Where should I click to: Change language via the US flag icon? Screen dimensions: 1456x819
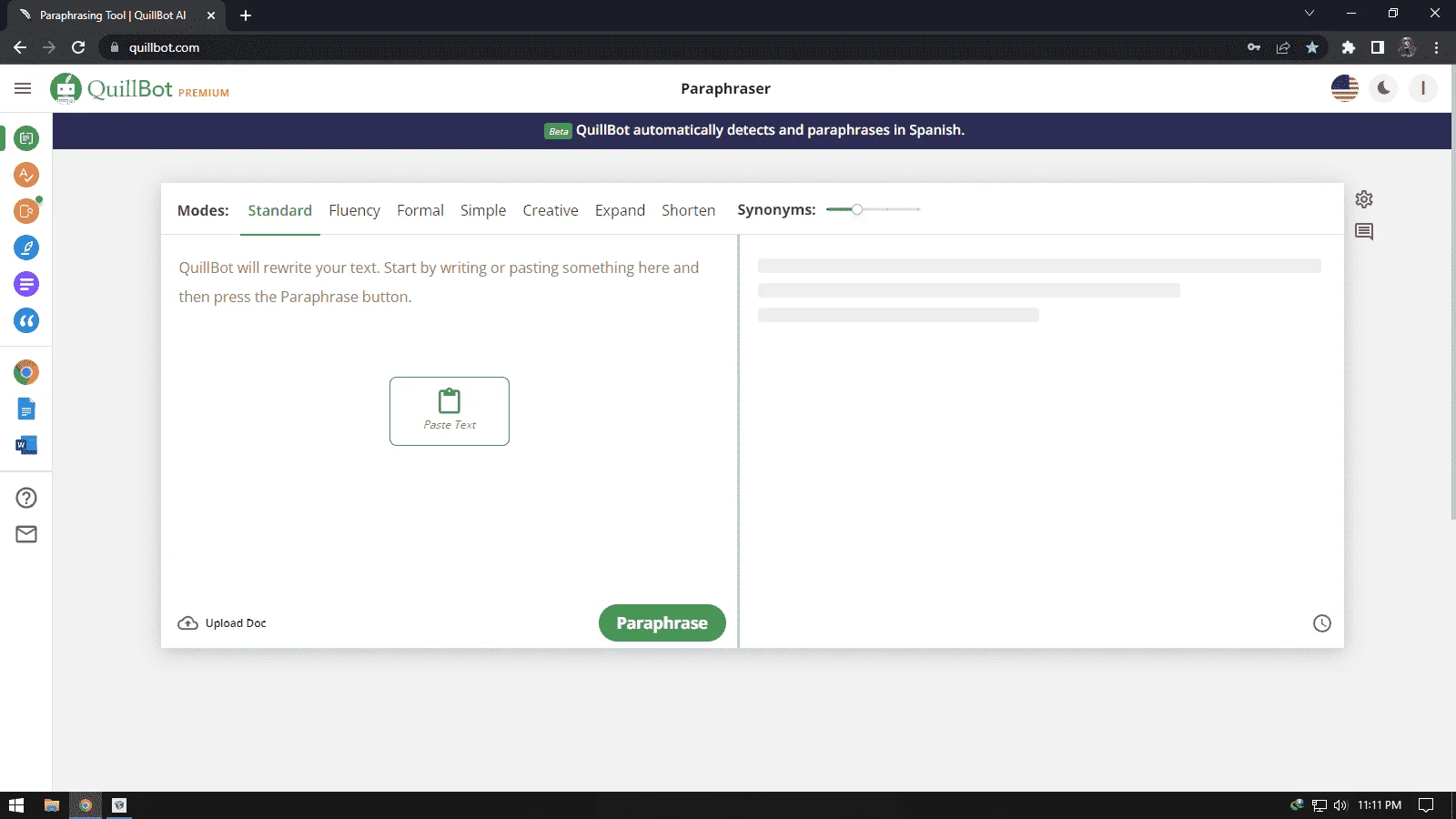point(1344,88)
